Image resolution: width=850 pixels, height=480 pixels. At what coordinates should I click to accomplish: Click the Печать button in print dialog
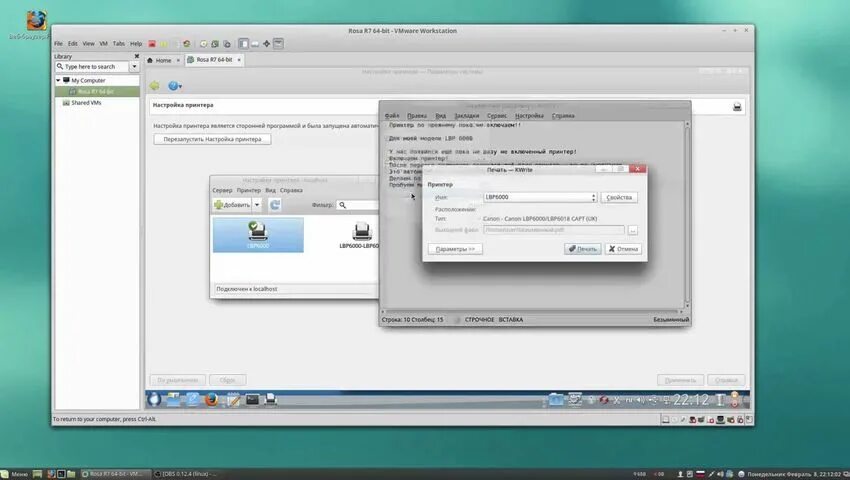pos(583,249)
